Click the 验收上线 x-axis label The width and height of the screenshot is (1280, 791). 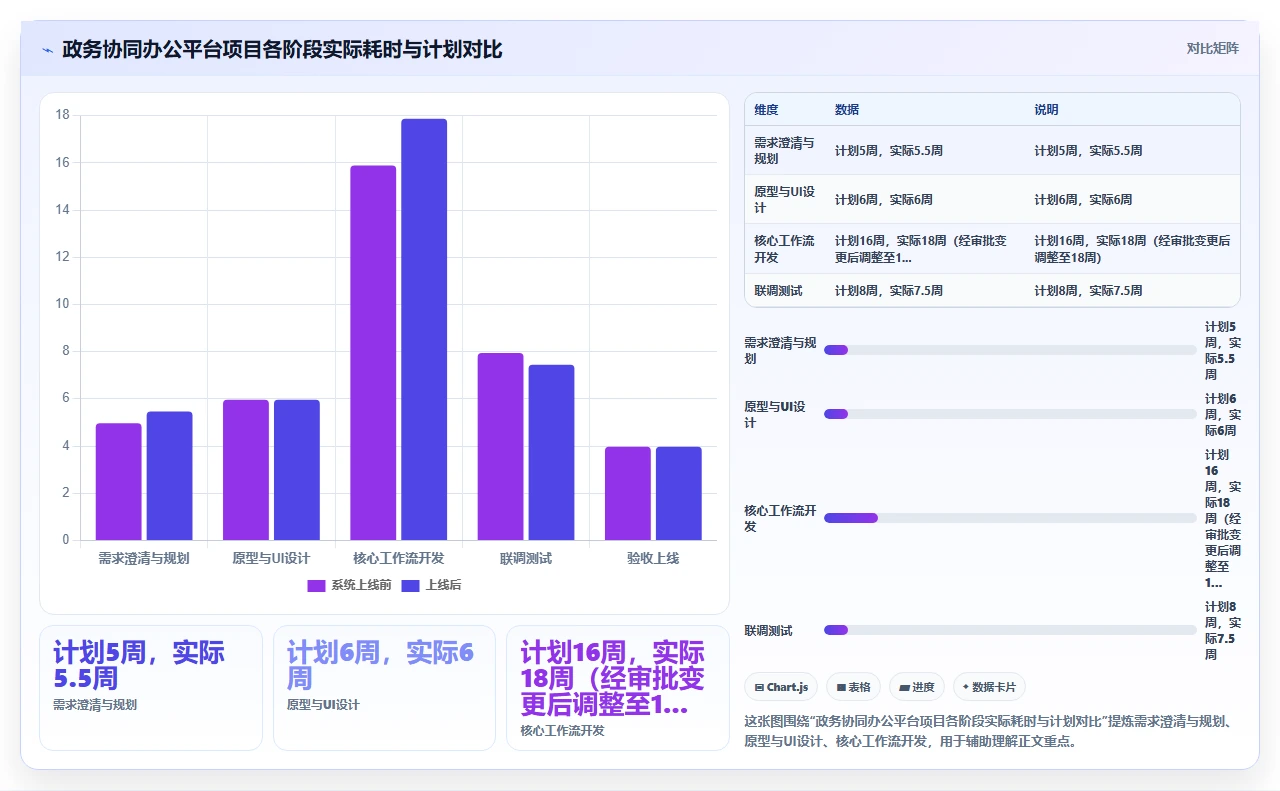[x=653, y=558]
